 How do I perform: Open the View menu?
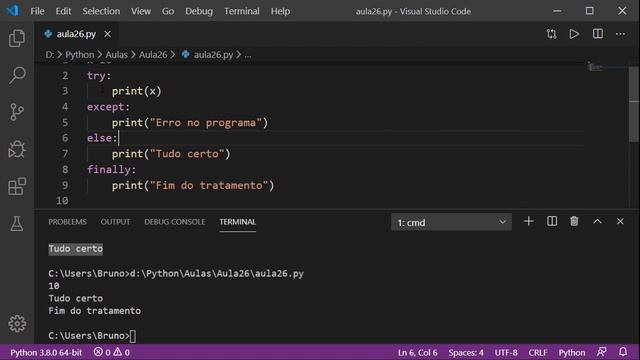pyautogui.click(x=141, y=11)
